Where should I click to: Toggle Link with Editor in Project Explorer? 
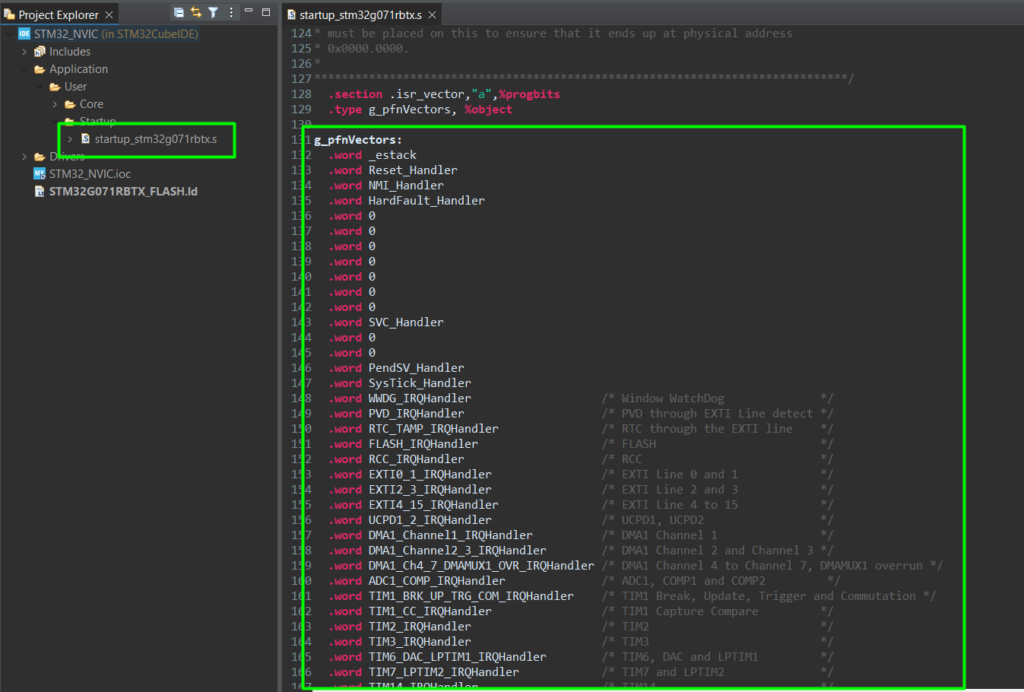[196, 13]
